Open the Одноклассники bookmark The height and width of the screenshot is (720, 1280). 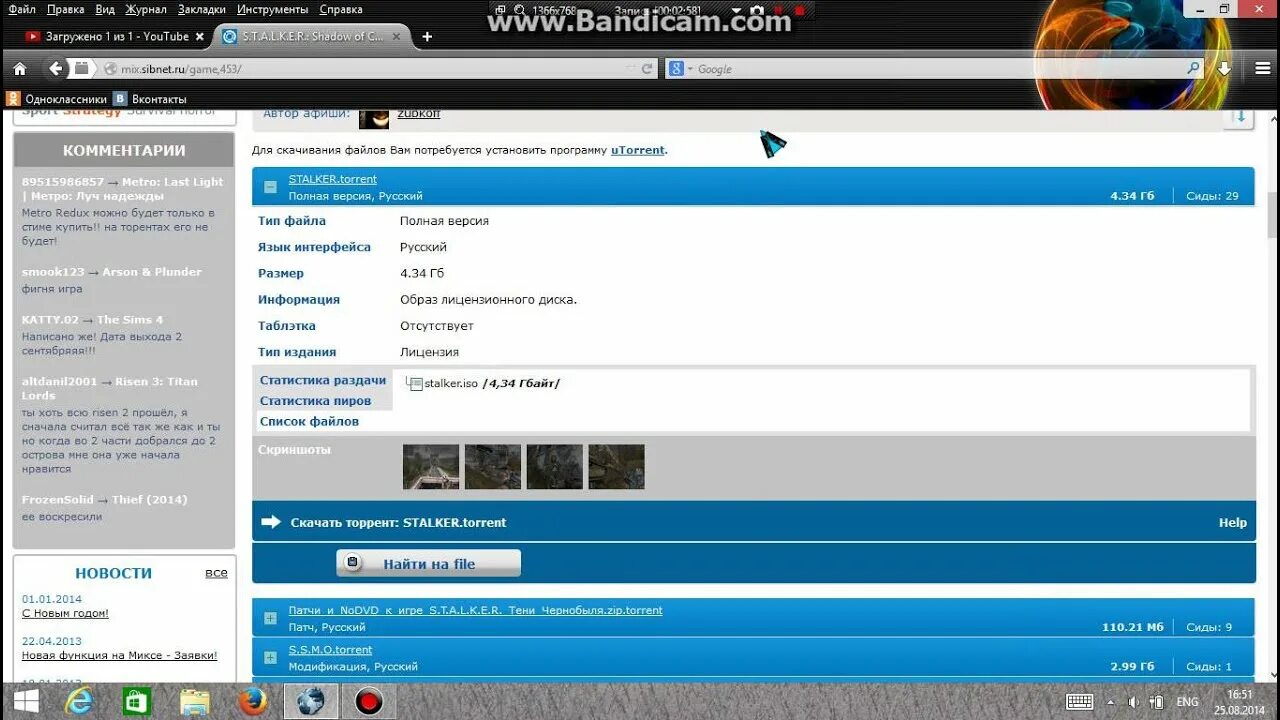point(57,99)
